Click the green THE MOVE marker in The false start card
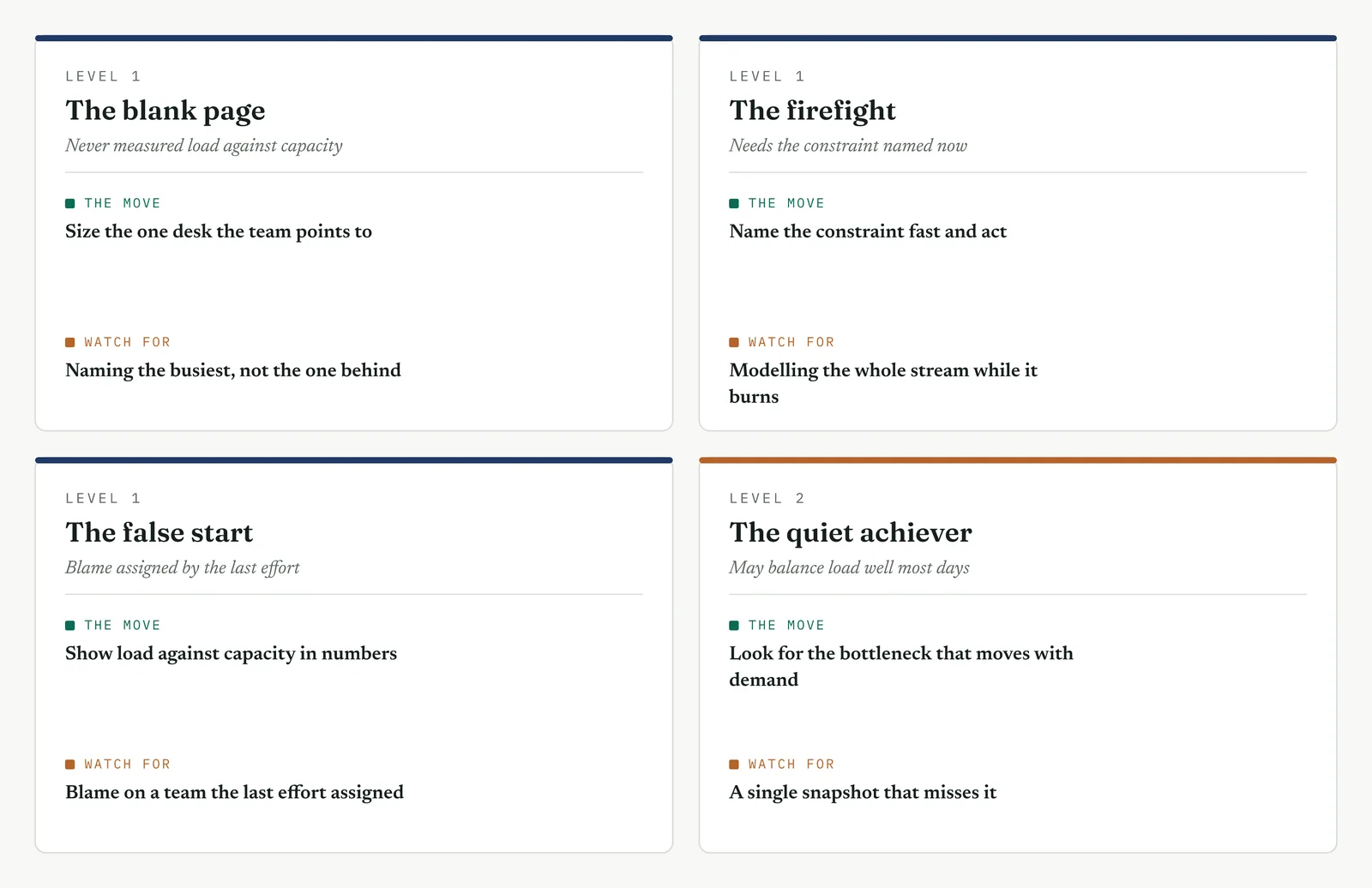The image size is (1372, 888). tap(70, 625)
